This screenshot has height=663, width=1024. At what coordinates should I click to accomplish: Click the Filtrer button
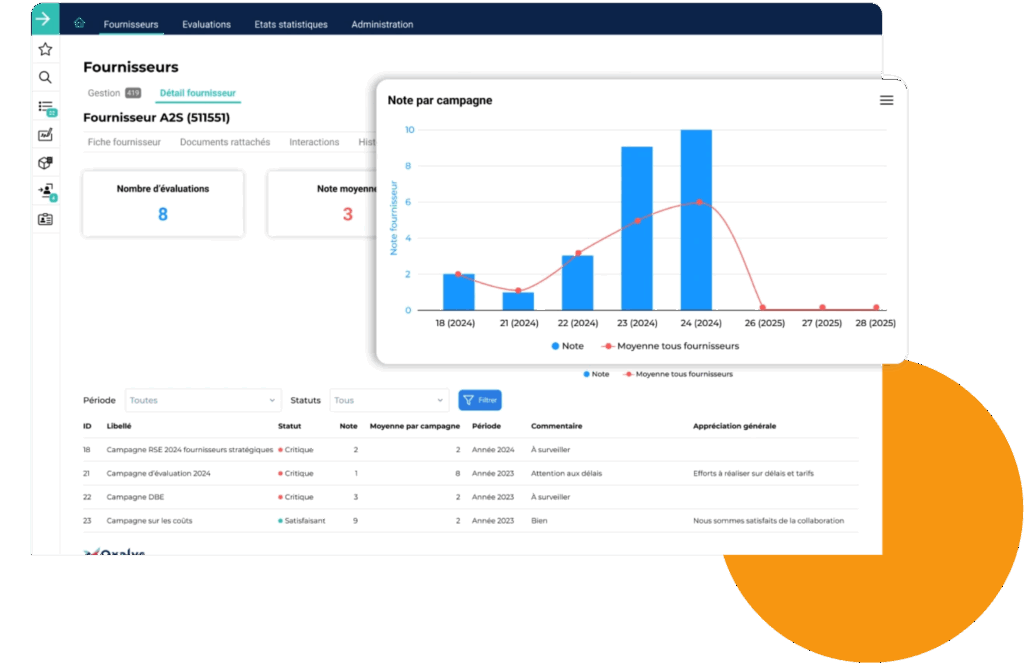point(480,400)
